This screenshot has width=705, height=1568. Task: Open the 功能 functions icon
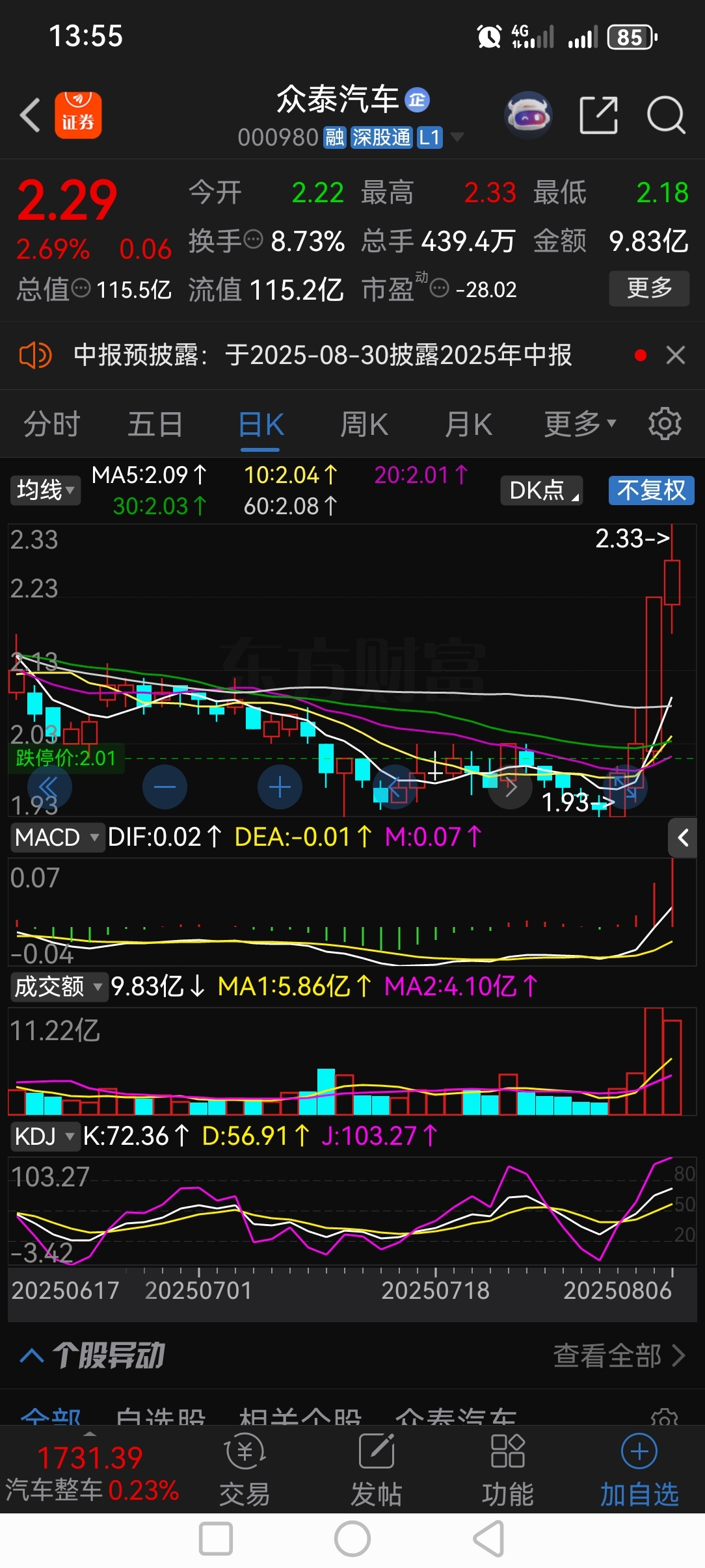point(508,1470)
